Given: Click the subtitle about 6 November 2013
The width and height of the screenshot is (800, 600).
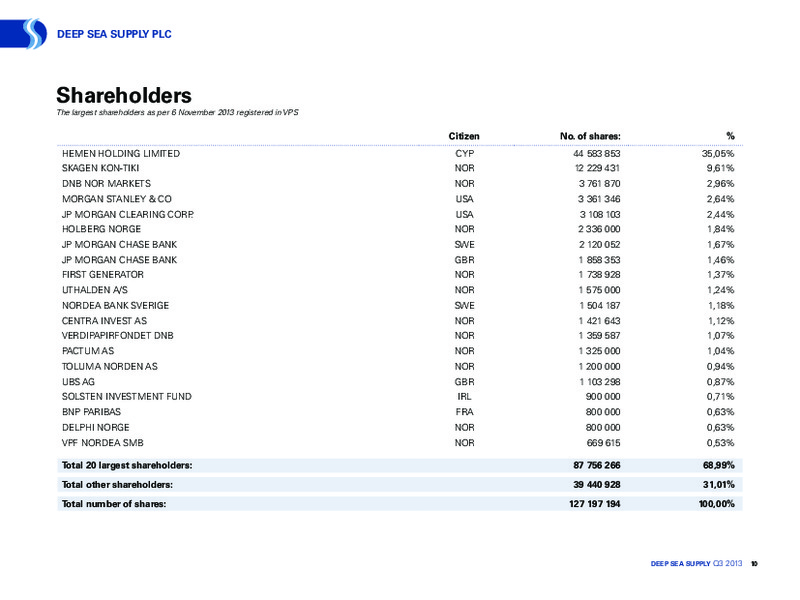Looking at the screenshot, I should pos(178,112).
